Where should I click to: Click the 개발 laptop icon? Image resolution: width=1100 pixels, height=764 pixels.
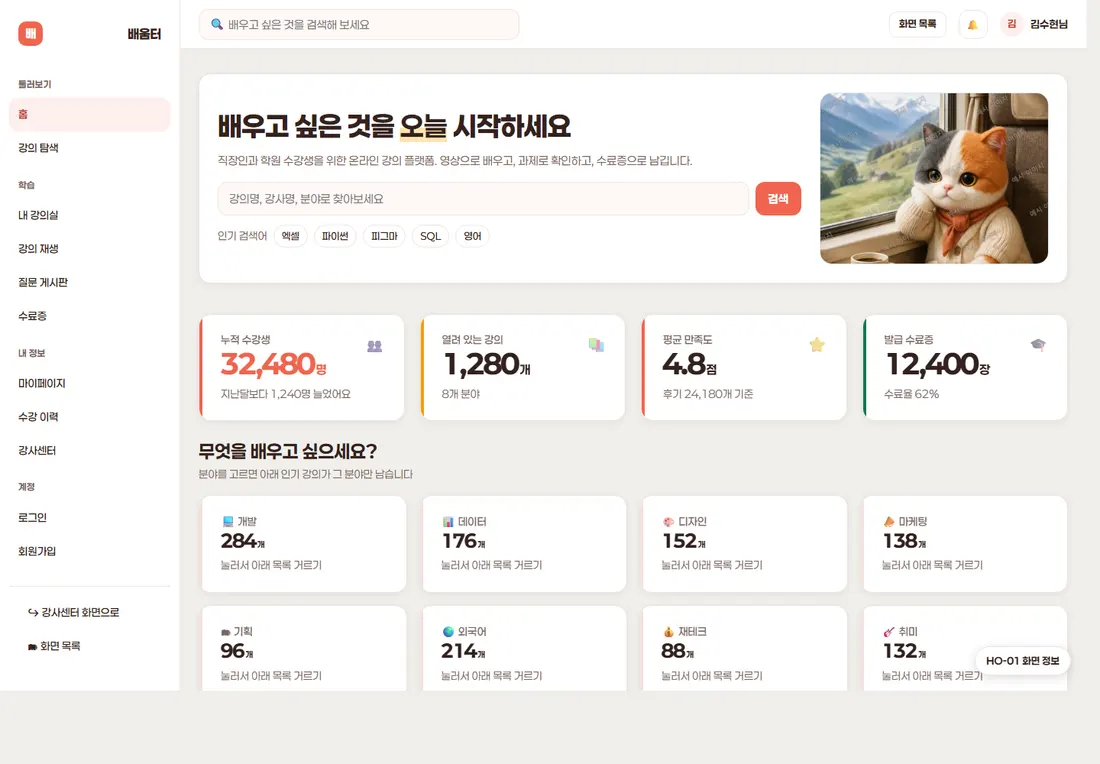click(228, 521)
